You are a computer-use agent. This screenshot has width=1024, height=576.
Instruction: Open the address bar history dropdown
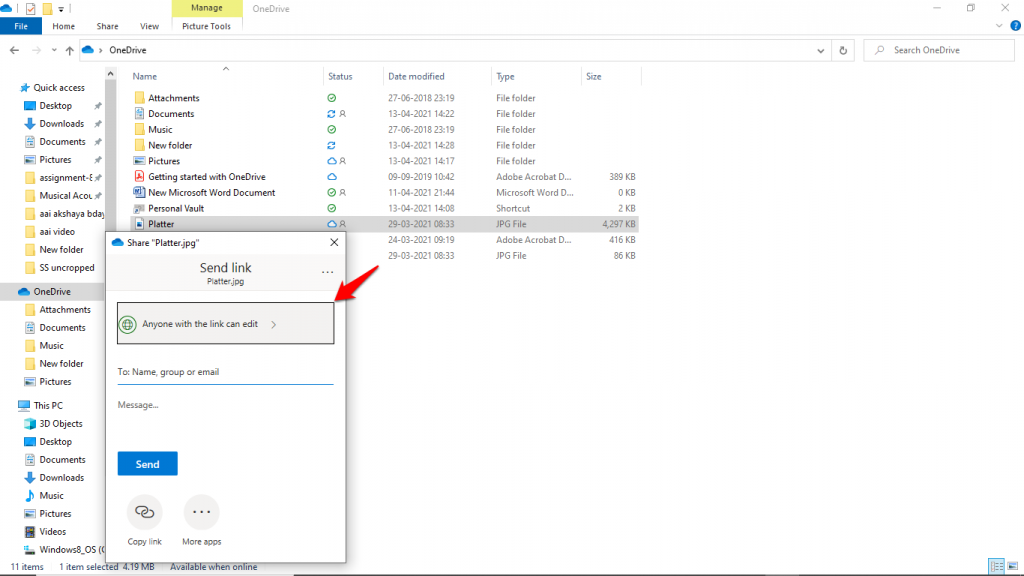[x=820, y=49]
